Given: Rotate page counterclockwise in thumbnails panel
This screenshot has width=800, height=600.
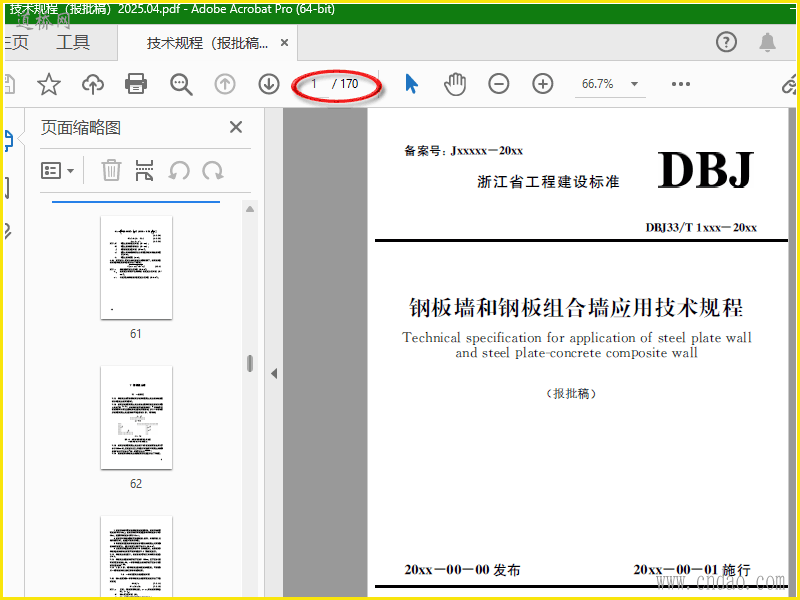Looking at the screenshot, I should pos(179,170).
